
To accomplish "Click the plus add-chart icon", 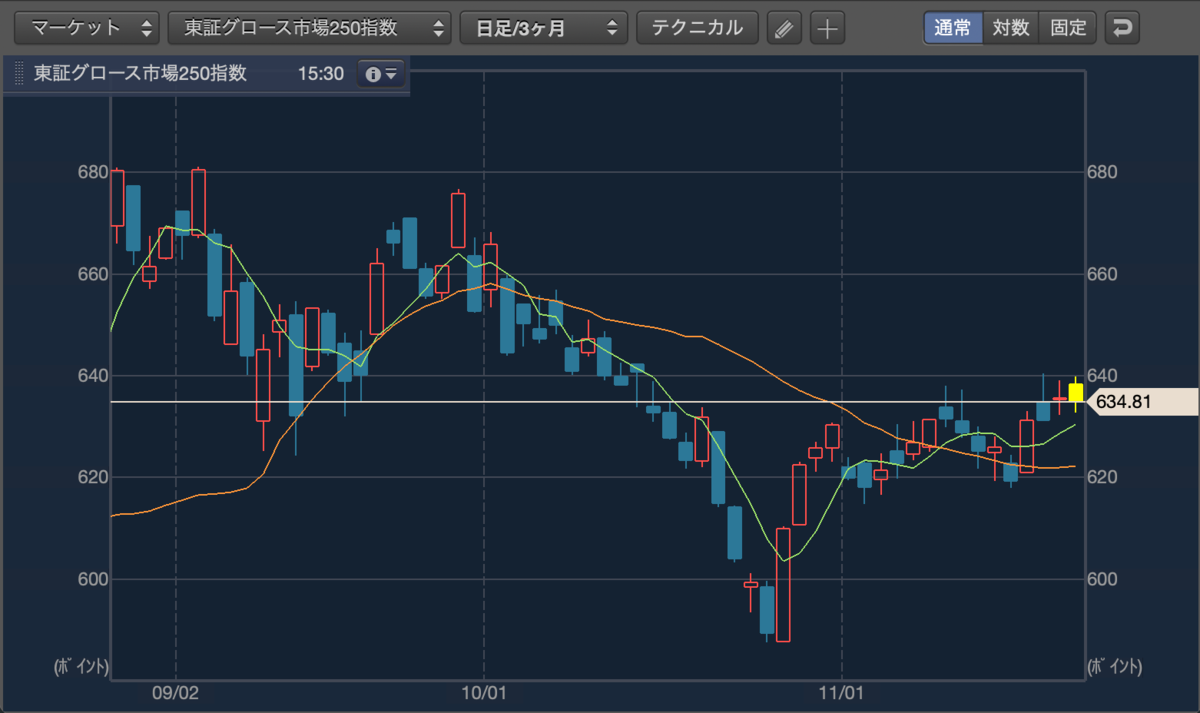I will (827, 28).
